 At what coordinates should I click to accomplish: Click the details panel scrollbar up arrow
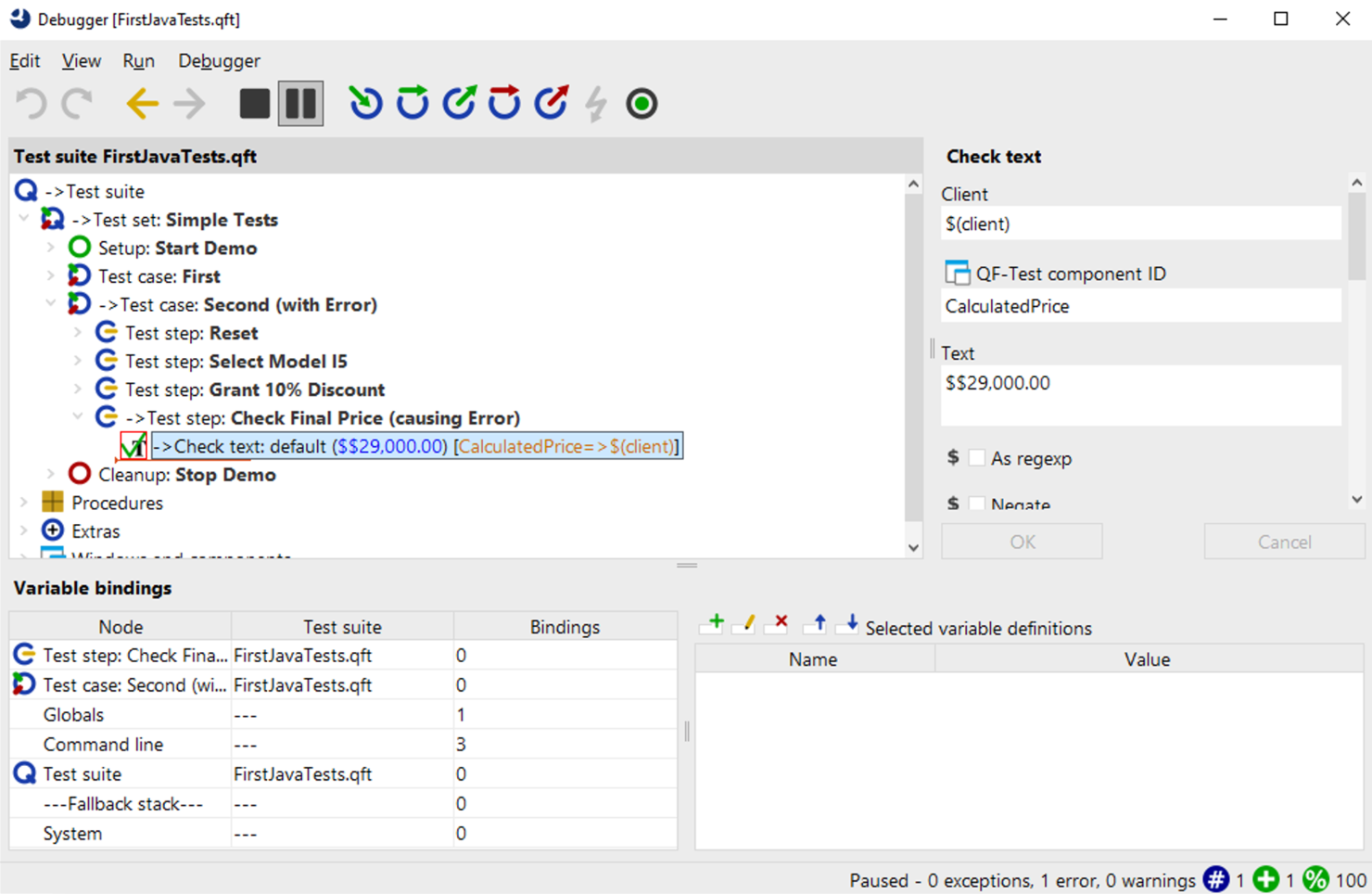point(1356,183)
